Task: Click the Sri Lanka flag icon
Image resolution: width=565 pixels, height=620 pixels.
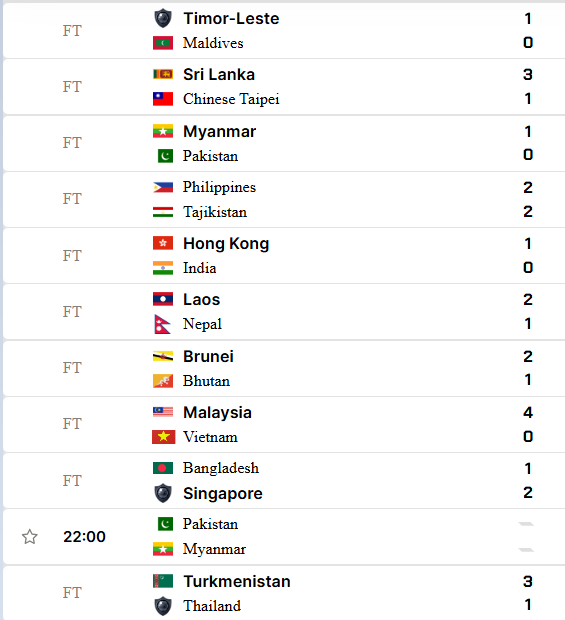Action: pyautogui.click(x=163, y=74)
